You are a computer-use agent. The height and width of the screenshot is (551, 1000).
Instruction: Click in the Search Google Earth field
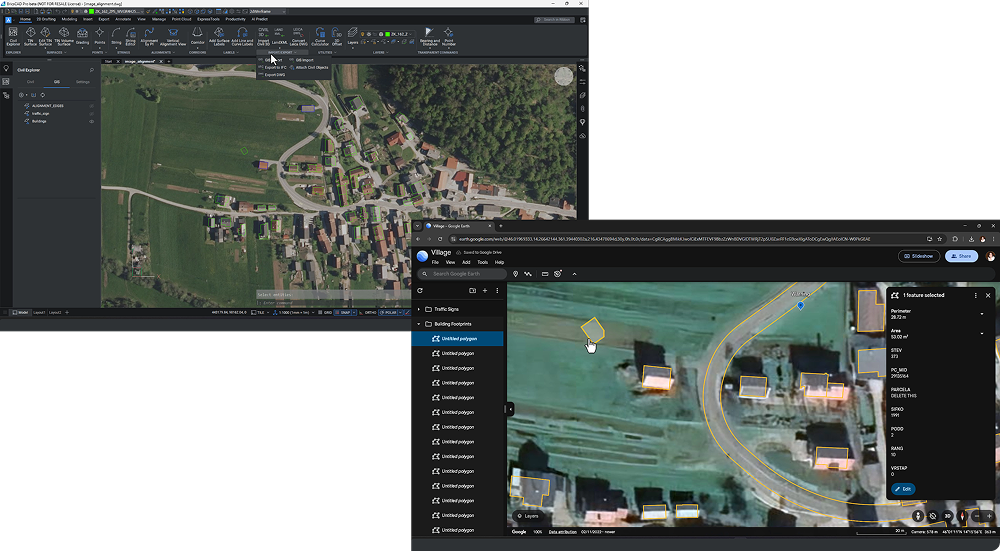click(462, 274)
